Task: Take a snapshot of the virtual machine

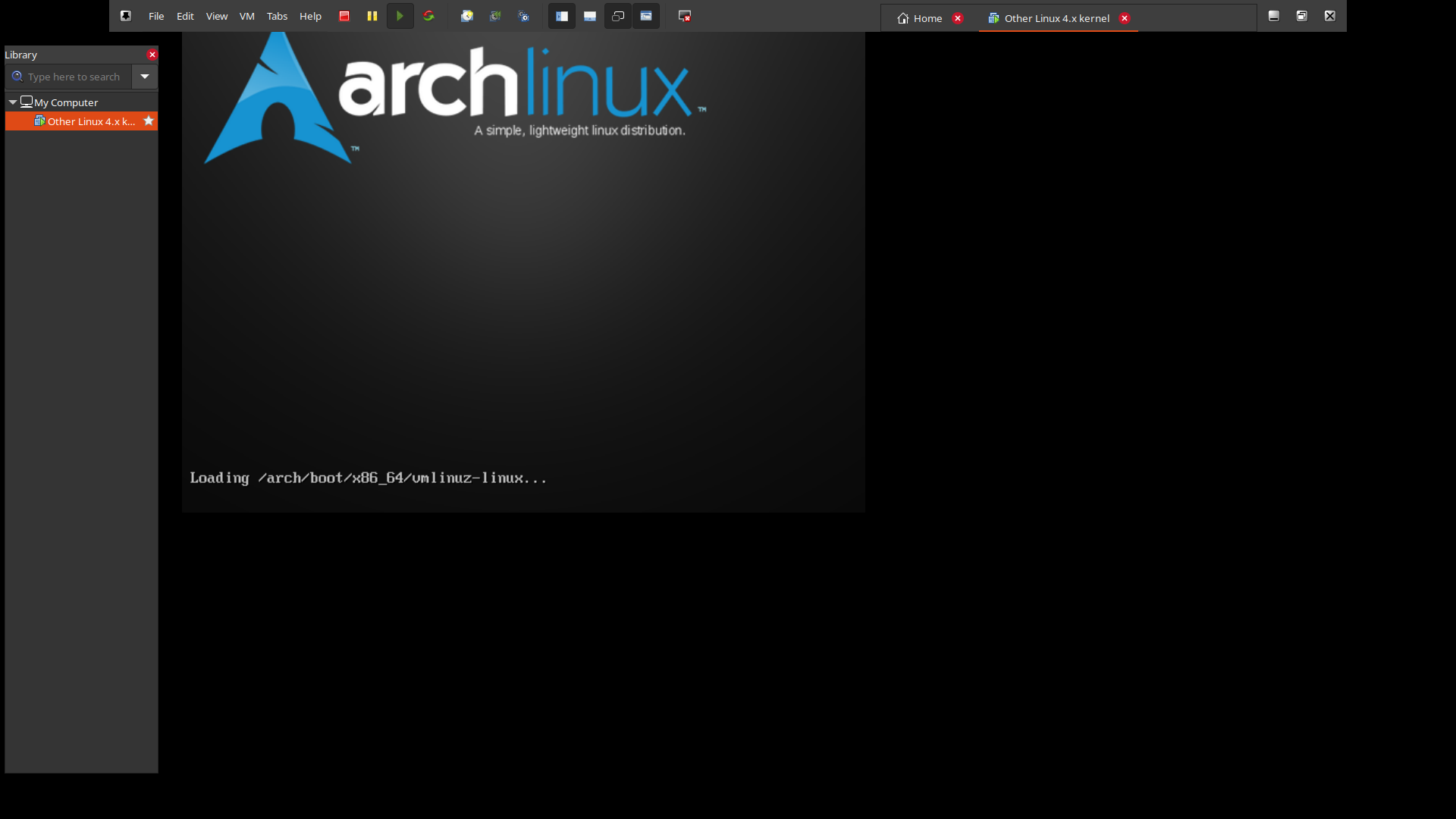Action: click(467, 16)
